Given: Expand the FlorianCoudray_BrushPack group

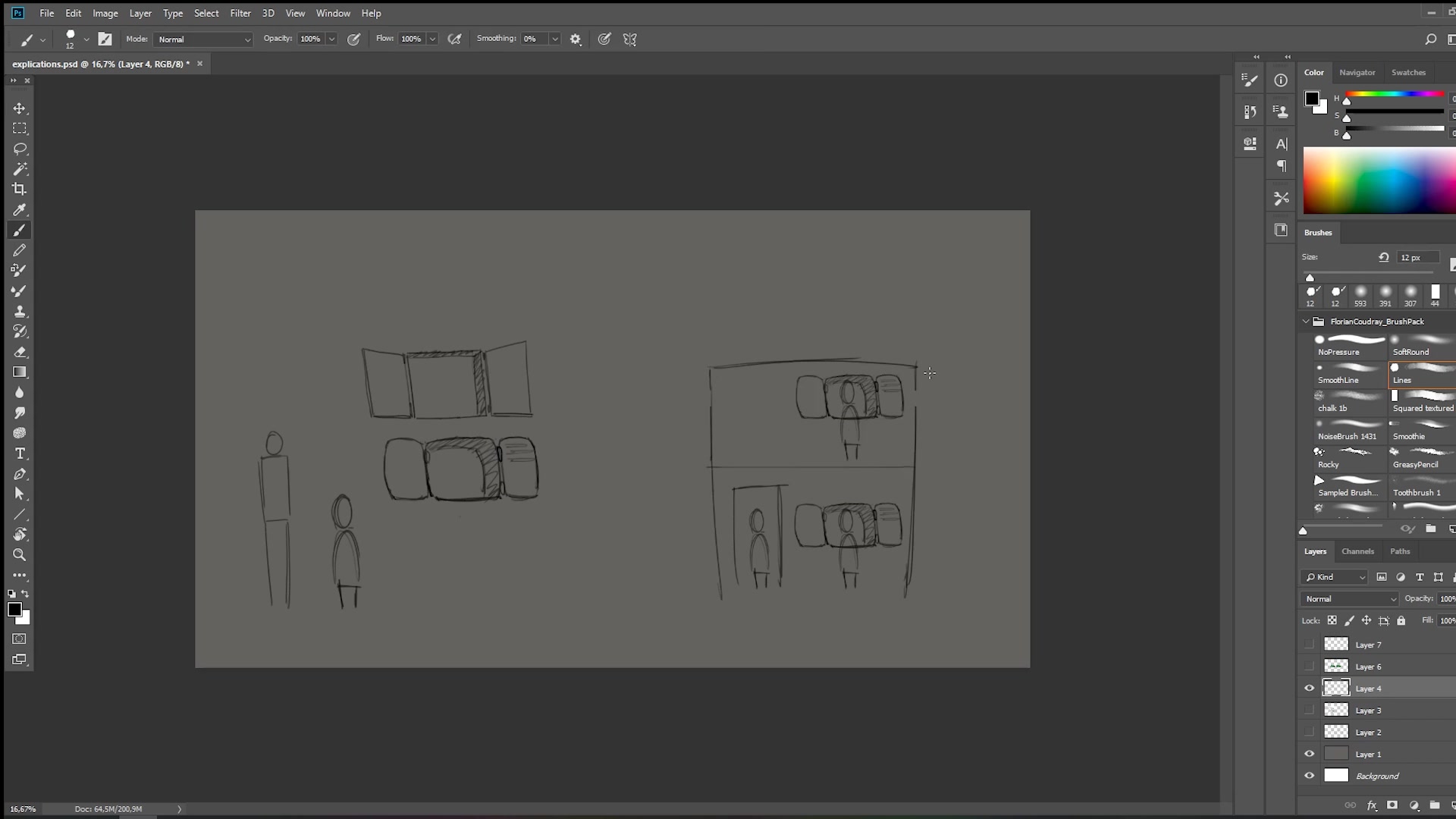Looking at the screenshot, I should tap(1305, 321).
